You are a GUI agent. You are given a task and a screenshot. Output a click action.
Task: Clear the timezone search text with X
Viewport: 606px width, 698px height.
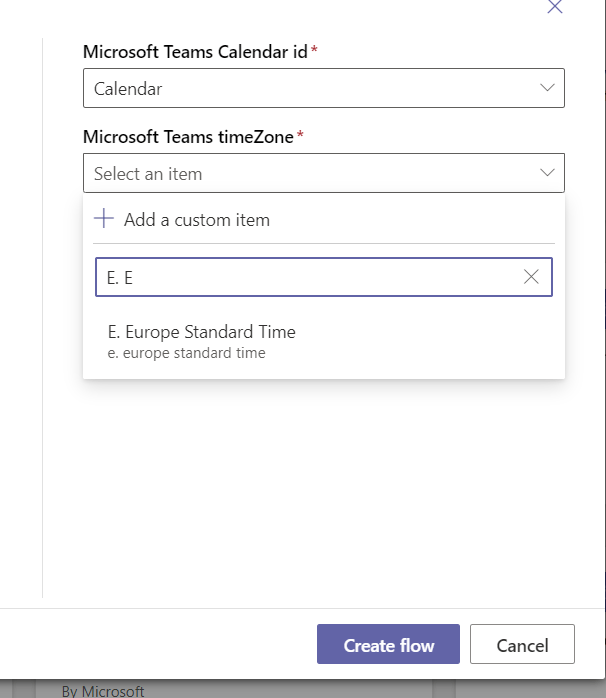[x=531, y=277]
